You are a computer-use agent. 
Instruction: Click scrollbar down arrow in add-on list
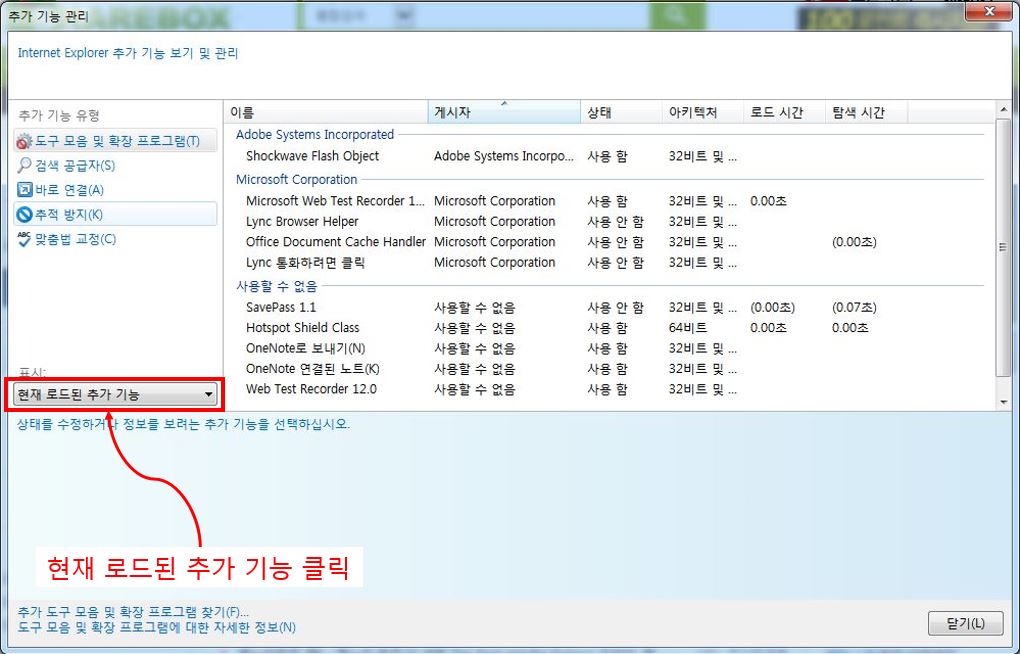click(1004, 401)
